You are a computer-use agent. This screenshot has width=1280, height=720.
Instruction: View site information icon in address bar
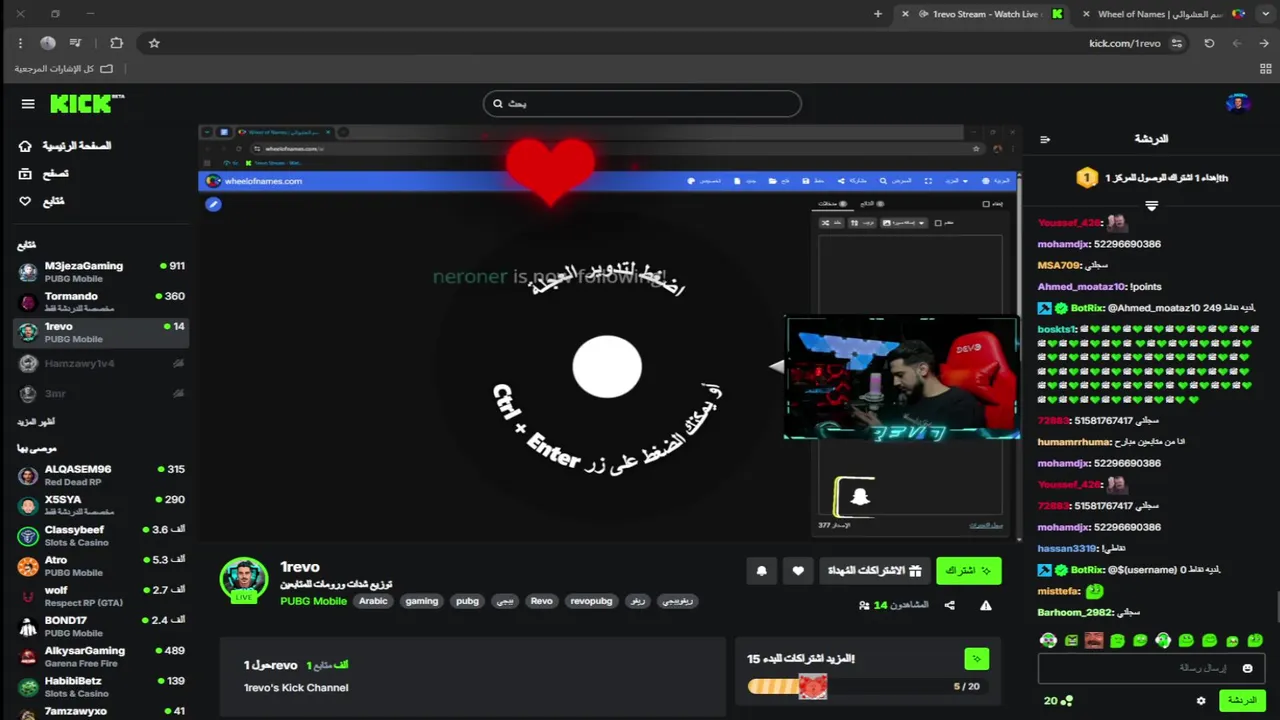click(1177, 43)
